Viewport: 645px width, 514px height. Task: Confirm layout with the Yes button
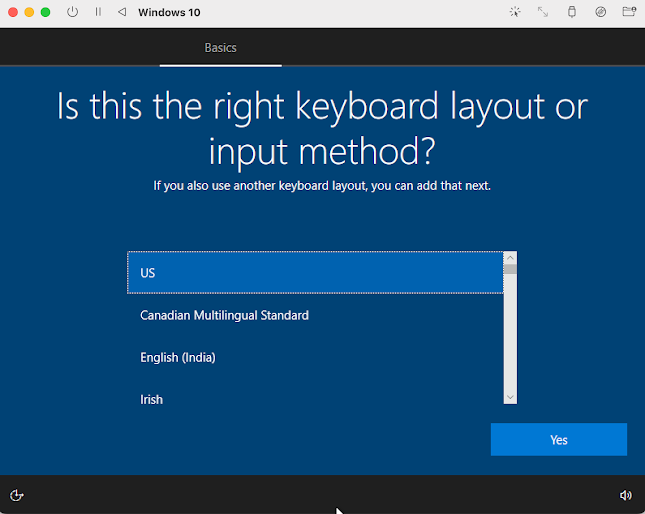[559, 440]
